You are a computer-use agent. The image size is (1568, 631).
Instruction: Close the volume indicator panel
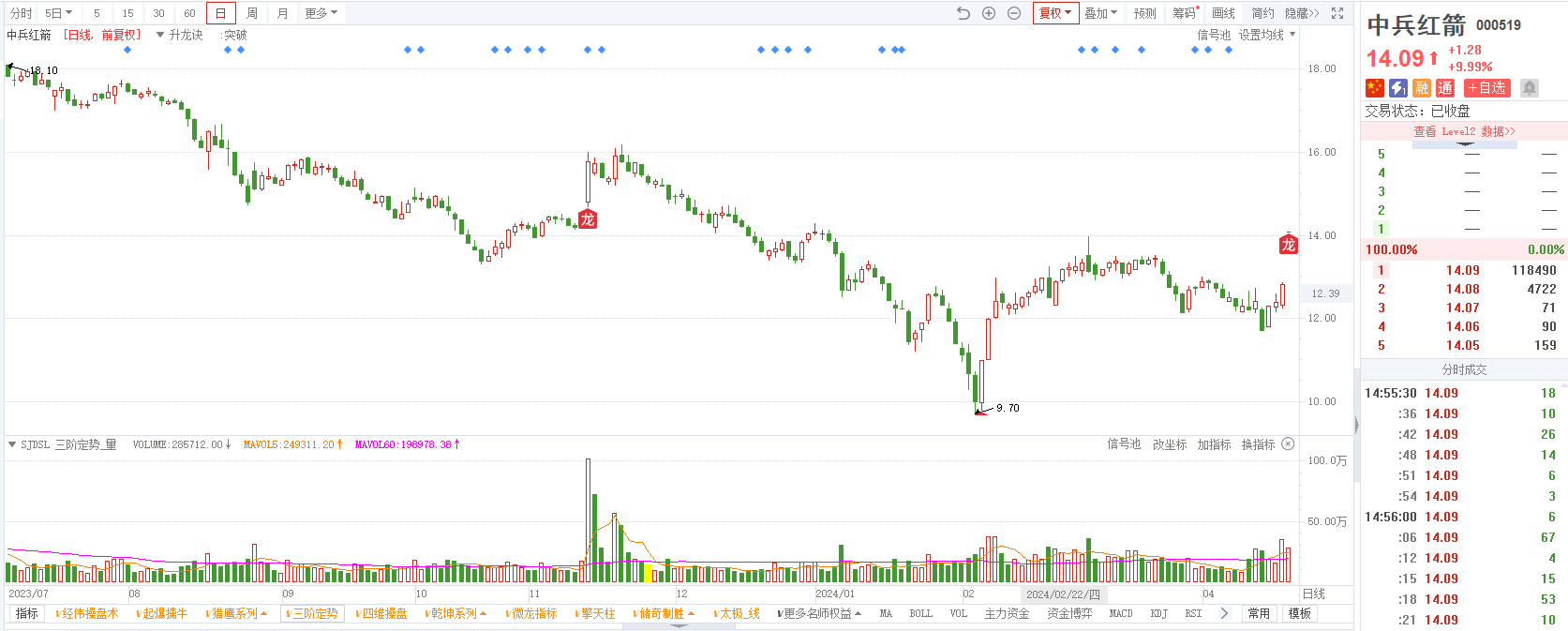point(1288,444)
